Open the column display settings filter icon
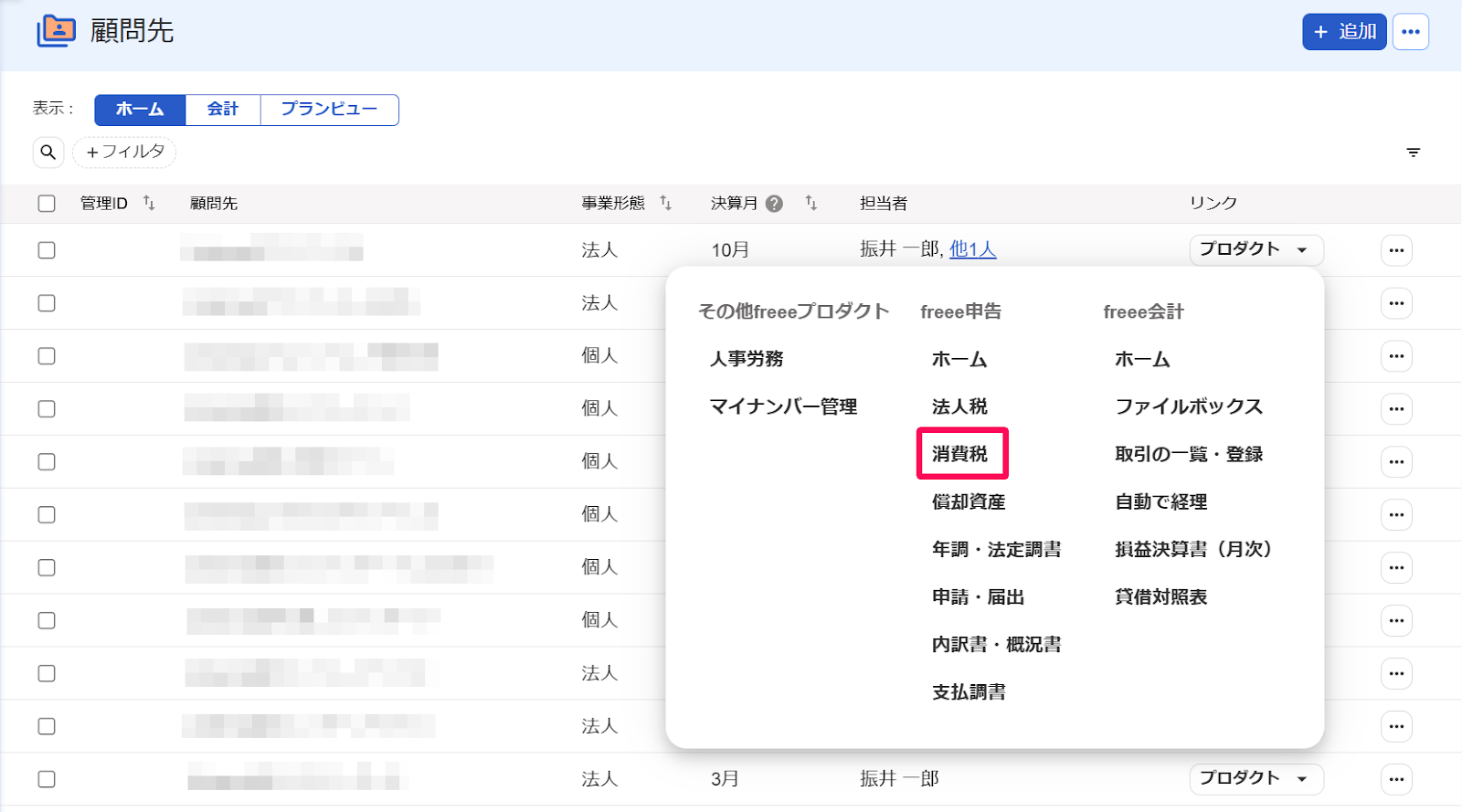This screenshot has width=1462, height=812. click(x=1413, y=153)
